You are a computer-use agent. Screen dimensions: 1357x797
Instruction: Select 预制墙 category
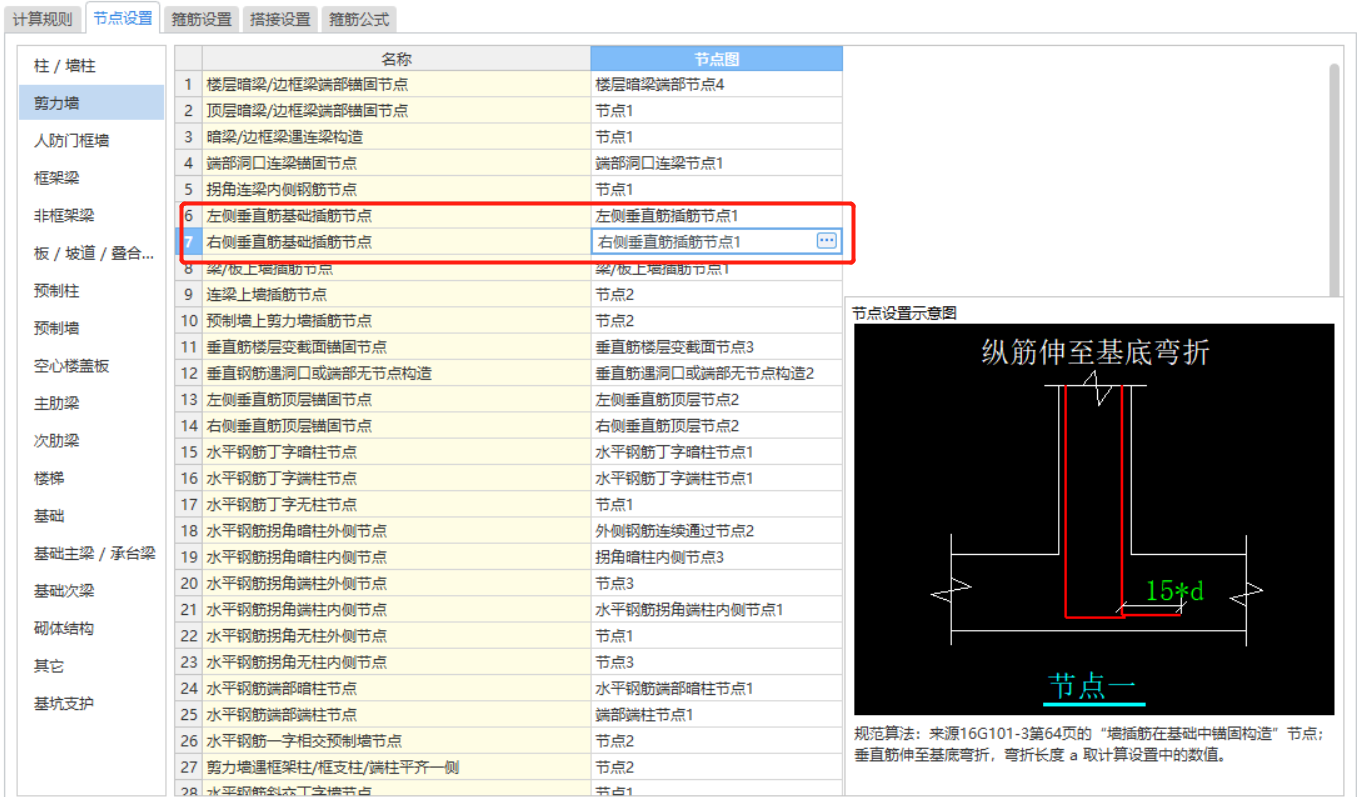[x=92, y=328]
